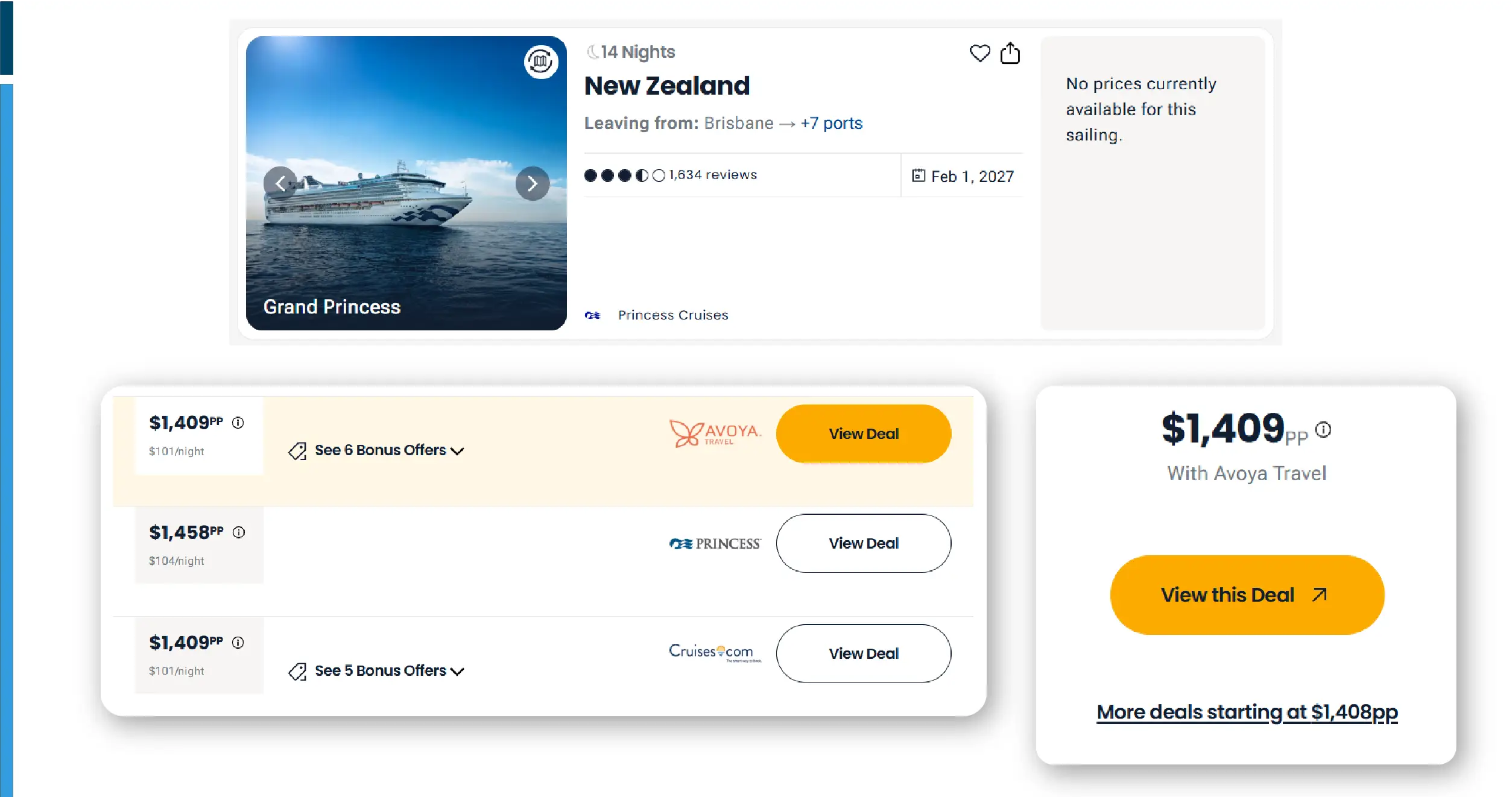The height and width of the screenshot is (797, 1512).
Task: Click View Deal for Cruises.com
Action: pyautogui.click(x=863, y=654)
